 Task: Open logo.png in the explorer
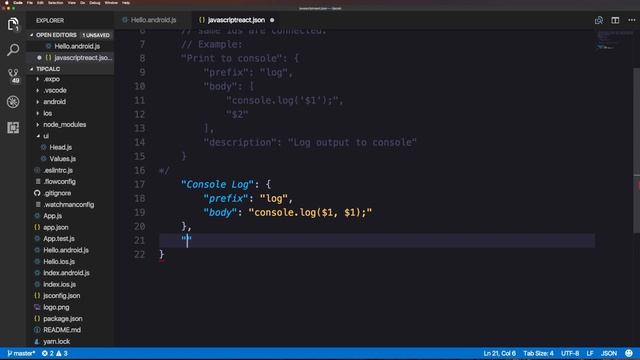pos(56,307)
